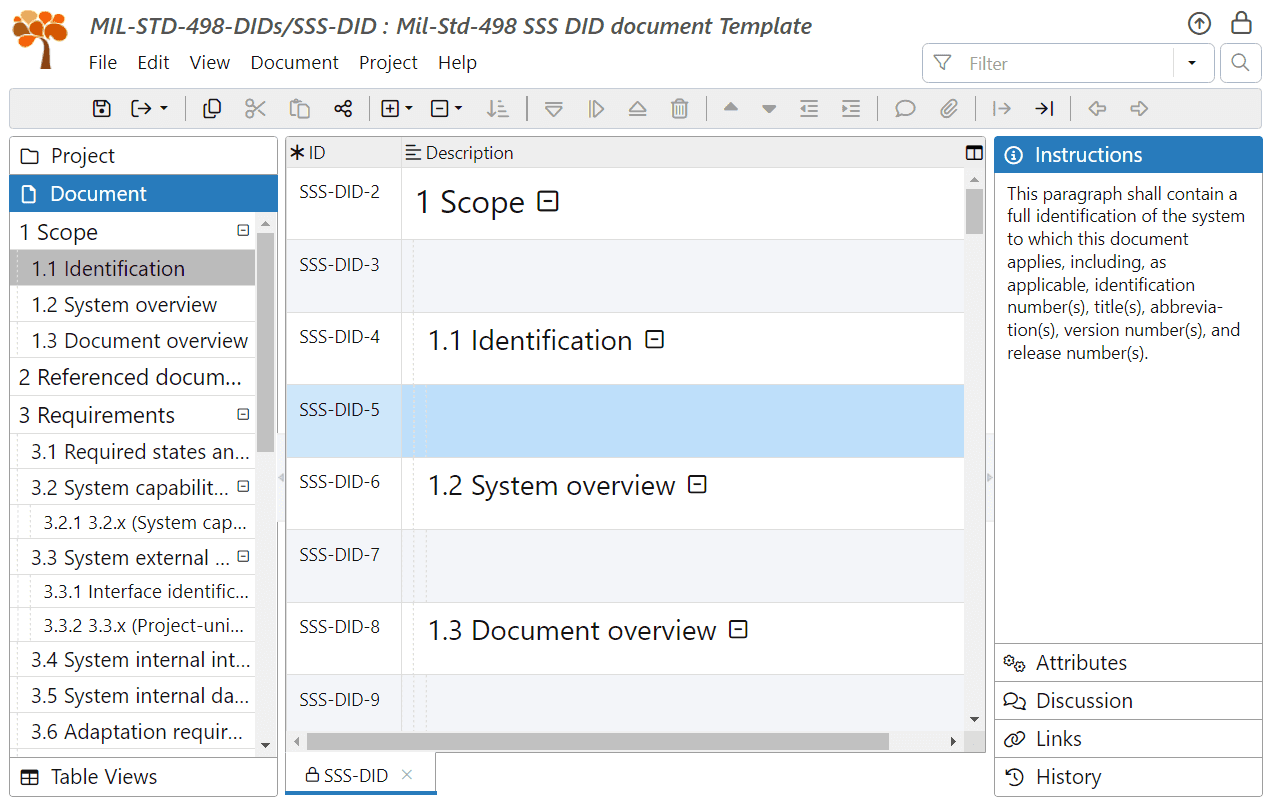This screenshot has width=1272, height=800.
Task: Click the arrow-from-bar icon
Action: click(1001, 109)
